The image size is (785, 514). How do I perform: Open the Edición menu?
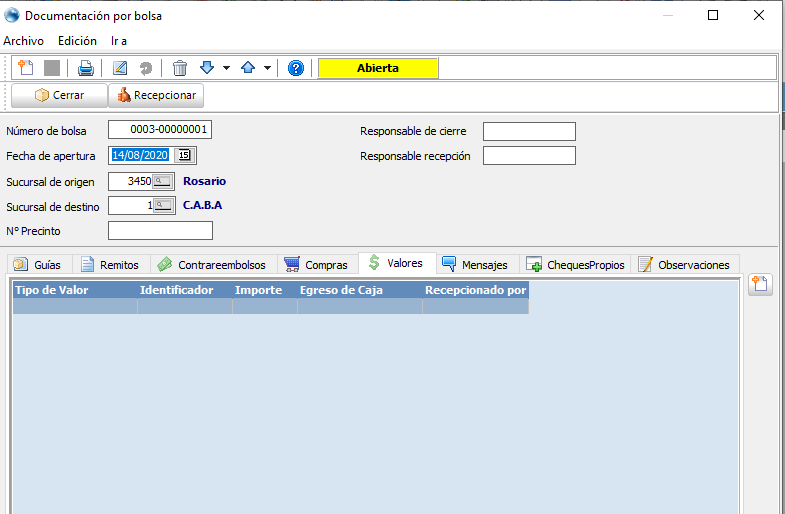pos(77,41)
